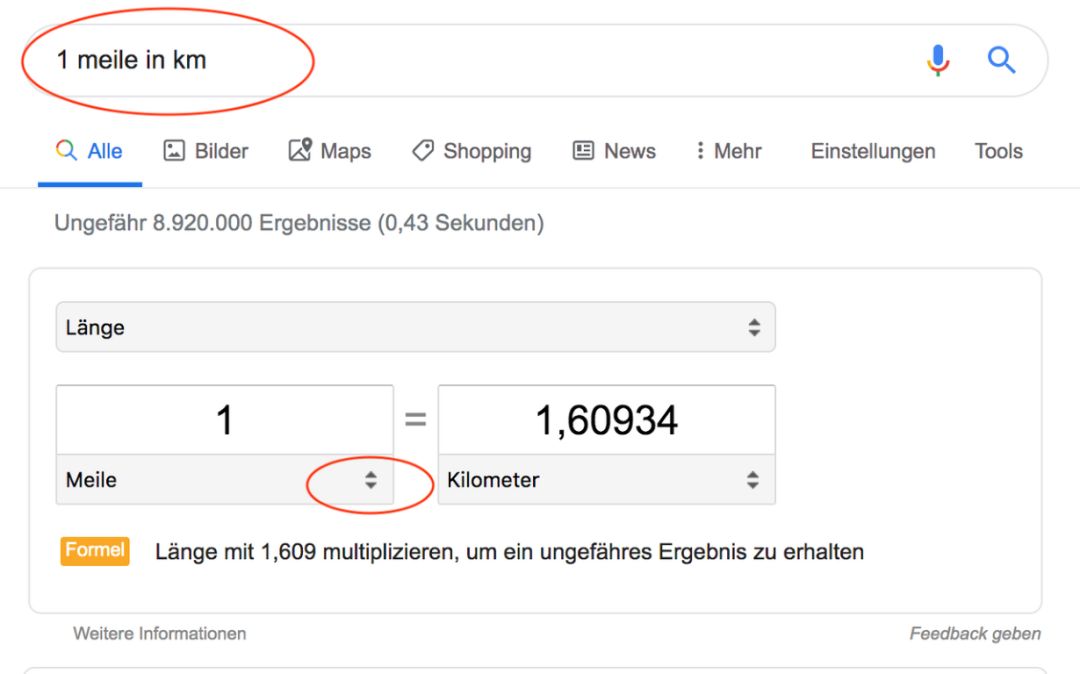Click the blue magnifier search button
Image resolution: width=1080 pixels, height=674 pixels.
[x=1001, y=60]
